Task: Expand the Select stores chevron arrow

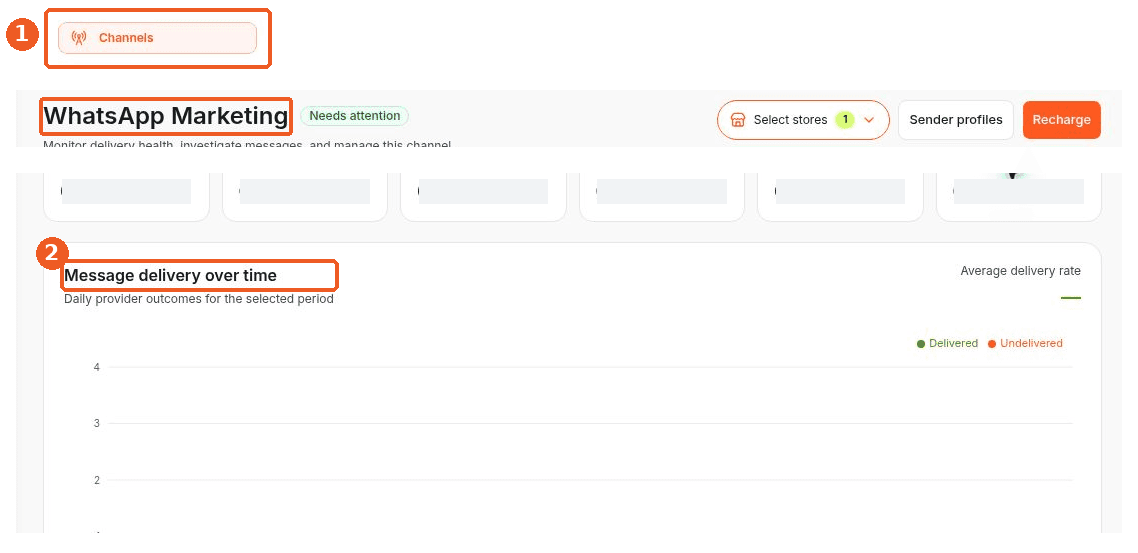Action: [x=869, y=120]
